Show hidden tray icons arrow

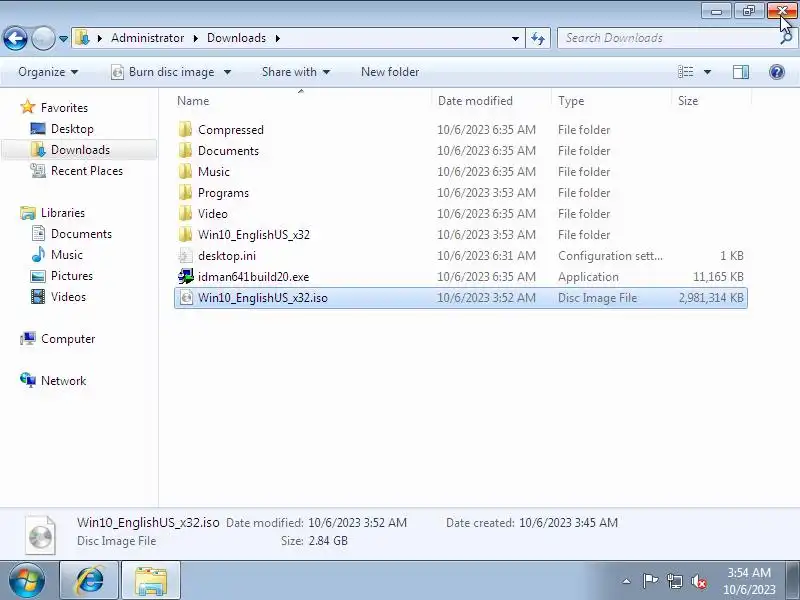point(626,581)
